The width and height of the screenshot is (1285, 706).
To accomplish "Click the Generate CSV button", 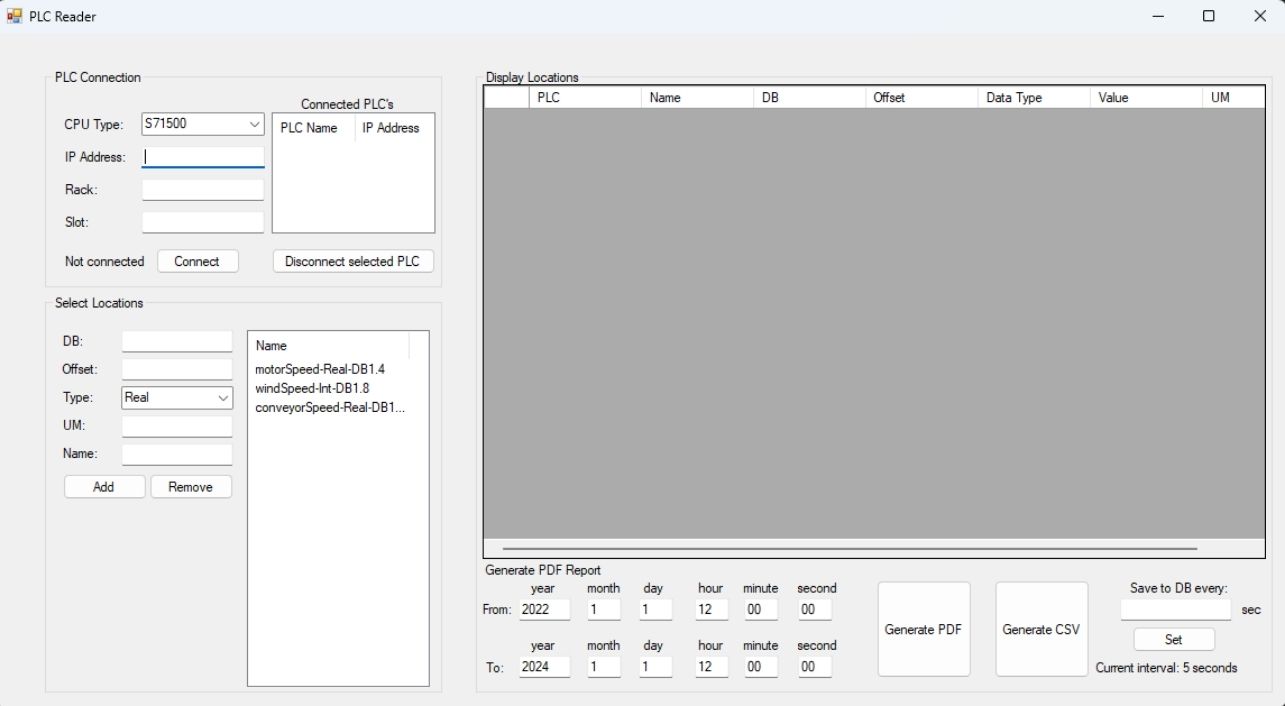I will click(x=1041, y=629).
